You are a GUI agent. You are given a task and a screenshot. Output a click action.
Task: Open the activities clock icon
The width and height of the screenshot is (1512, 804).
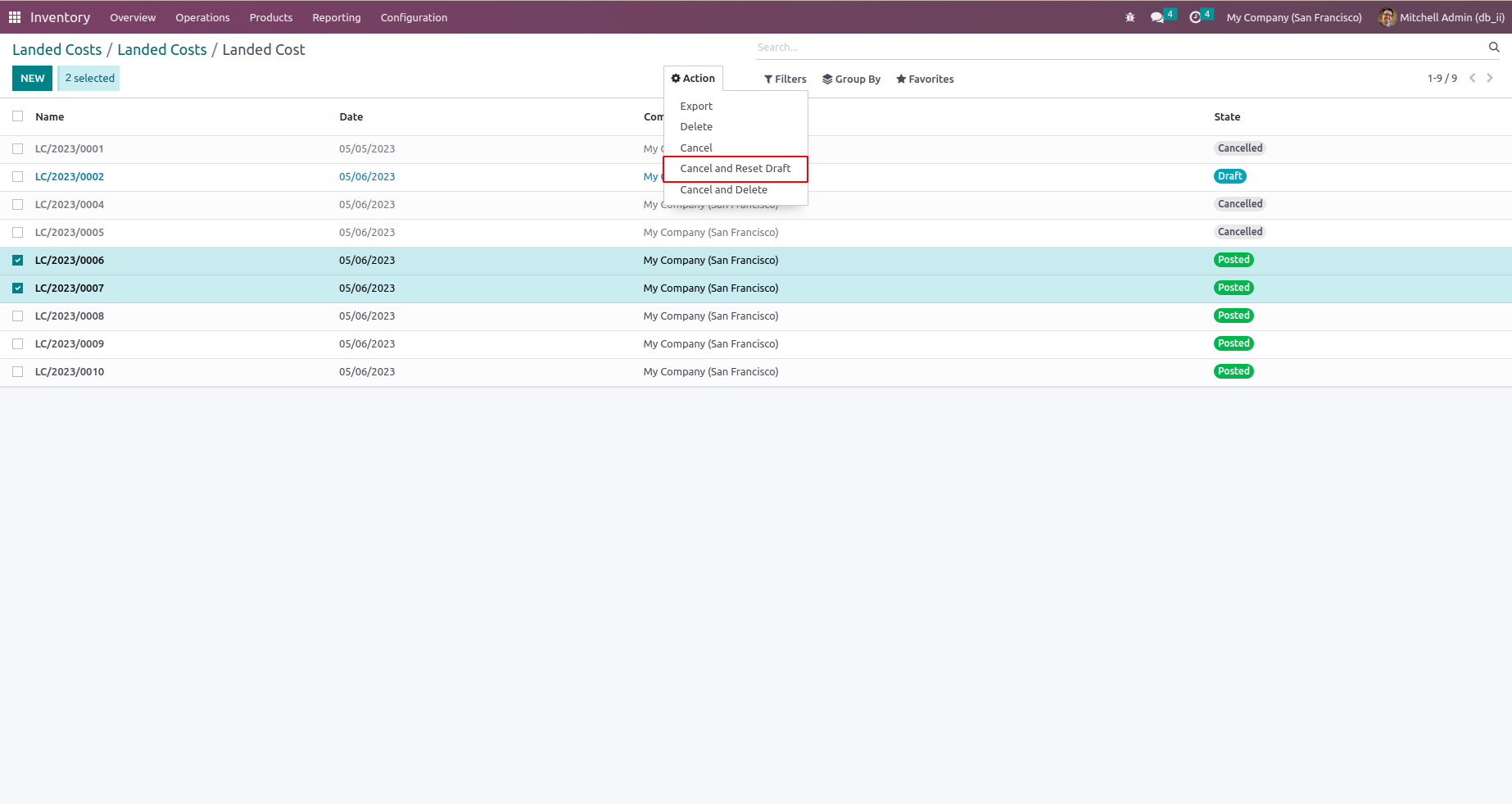(1195, 17)
